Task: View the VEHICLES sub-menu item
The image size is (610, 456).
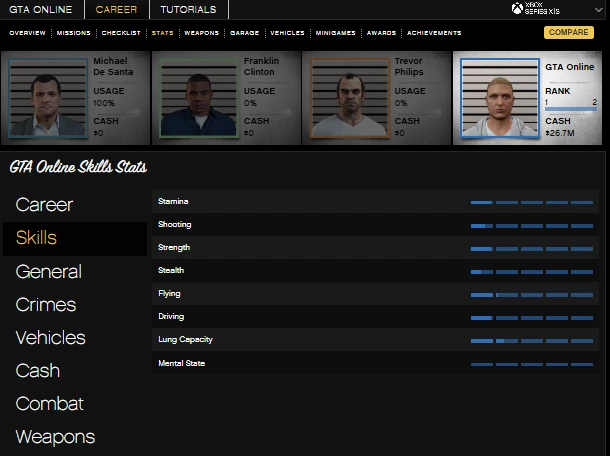Action: click(x=287, y=33)
